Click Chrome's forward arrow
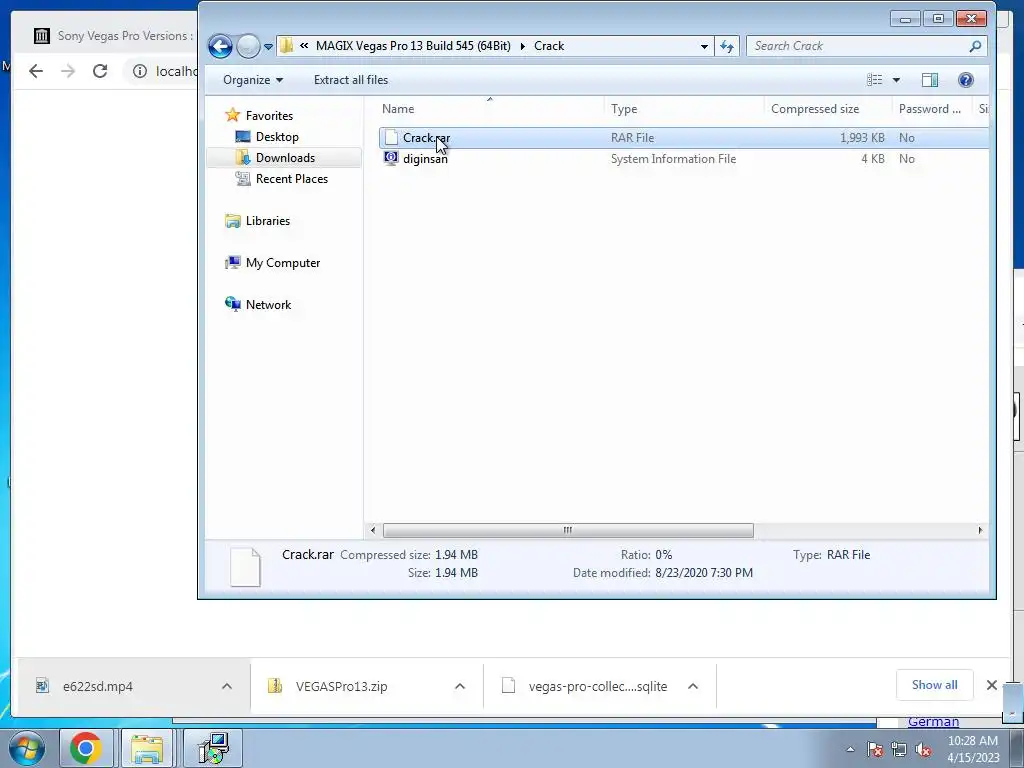This screenshot has height=768, width=1024. point(68,71)
